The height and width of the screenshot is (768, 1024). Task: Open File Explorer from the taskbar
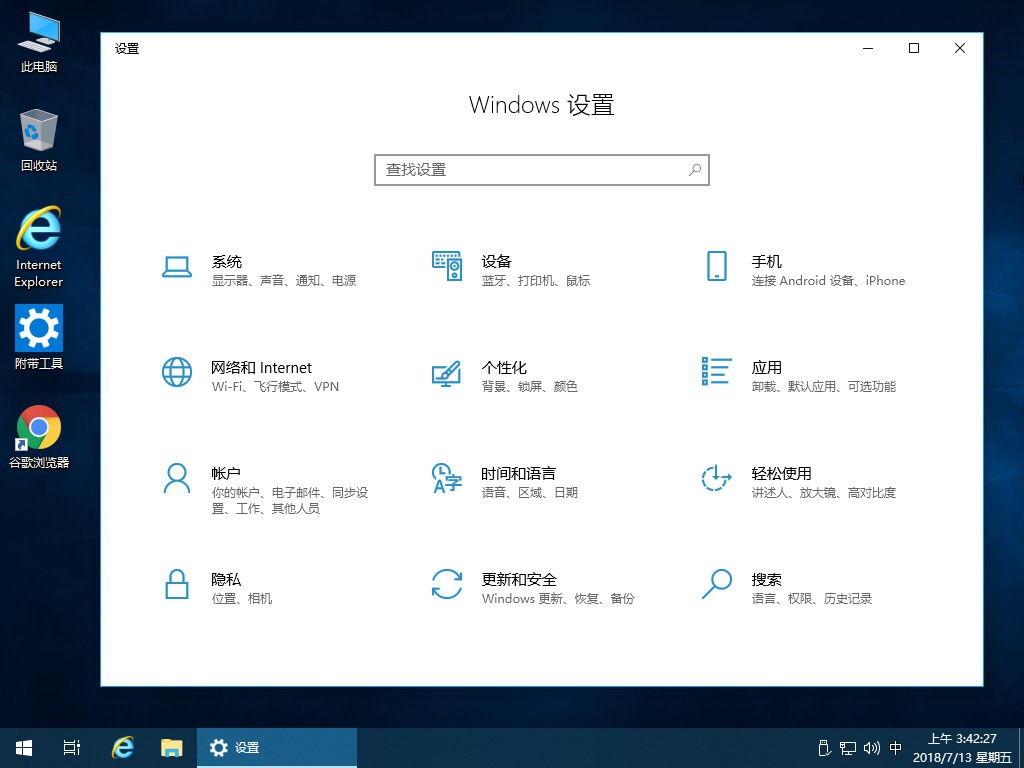tap(172, 748)
